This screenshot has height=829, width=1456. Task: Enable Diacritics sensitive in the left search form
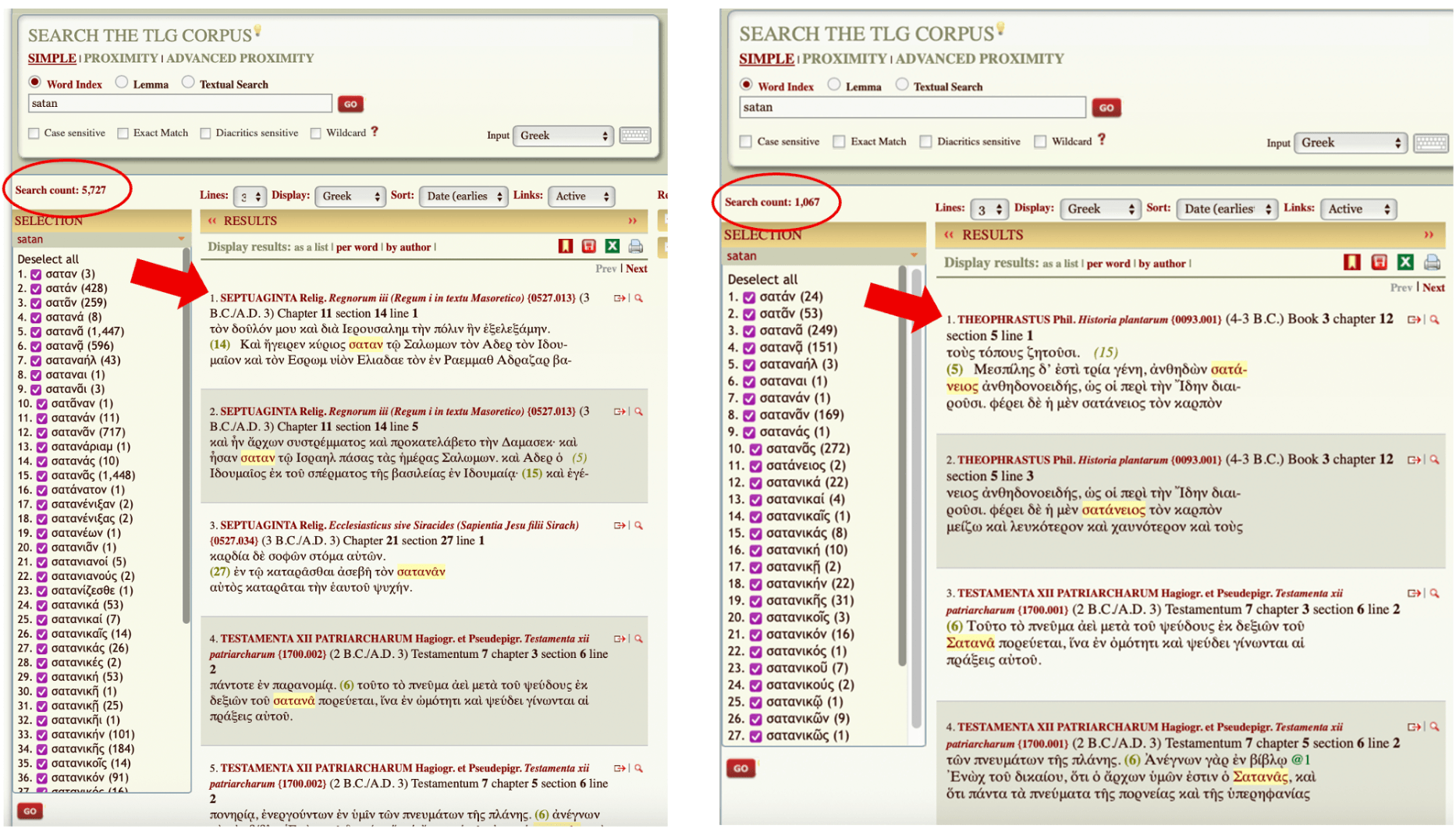click(x=206, y=133)
